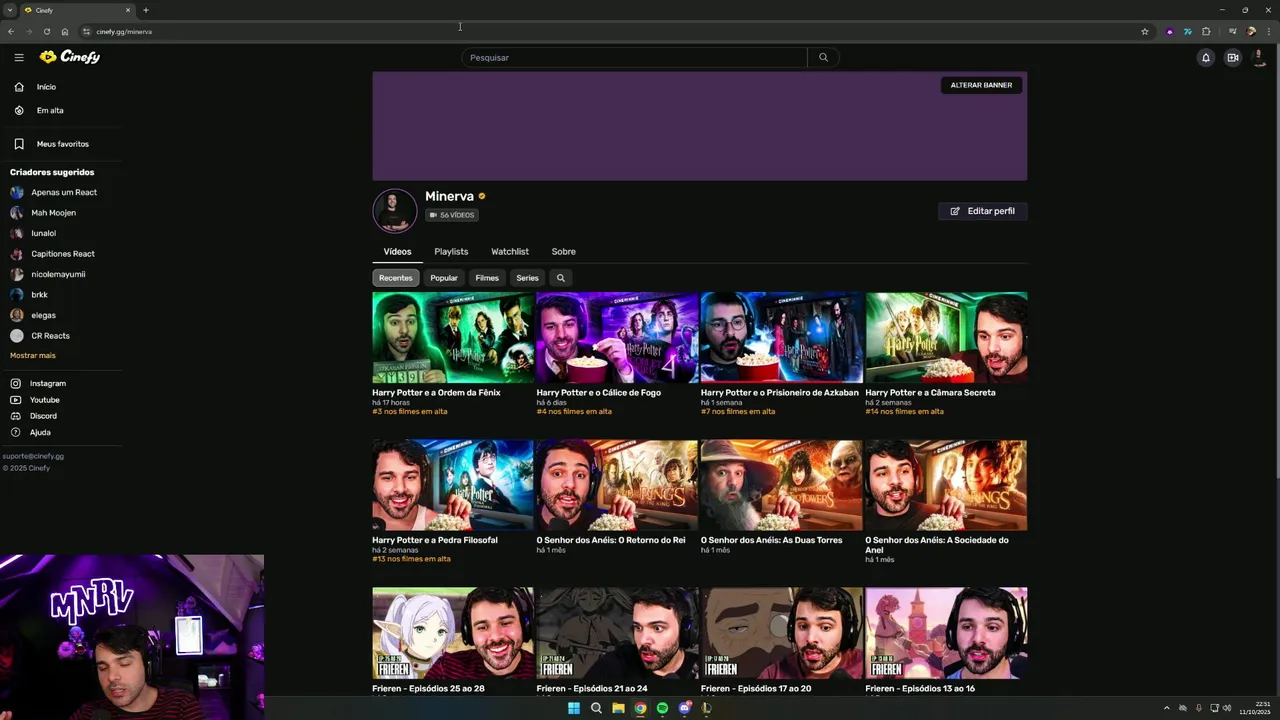Click the address bar URL cinefy.gg/minerva
This screenshot has width=1280, height=720.
124,32
